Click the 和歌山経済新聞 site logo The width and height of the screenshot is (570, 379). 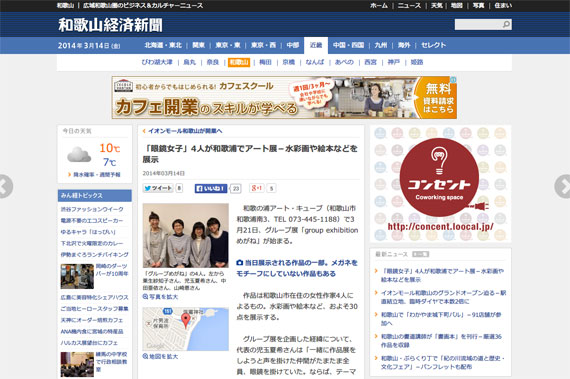[111, 25]
